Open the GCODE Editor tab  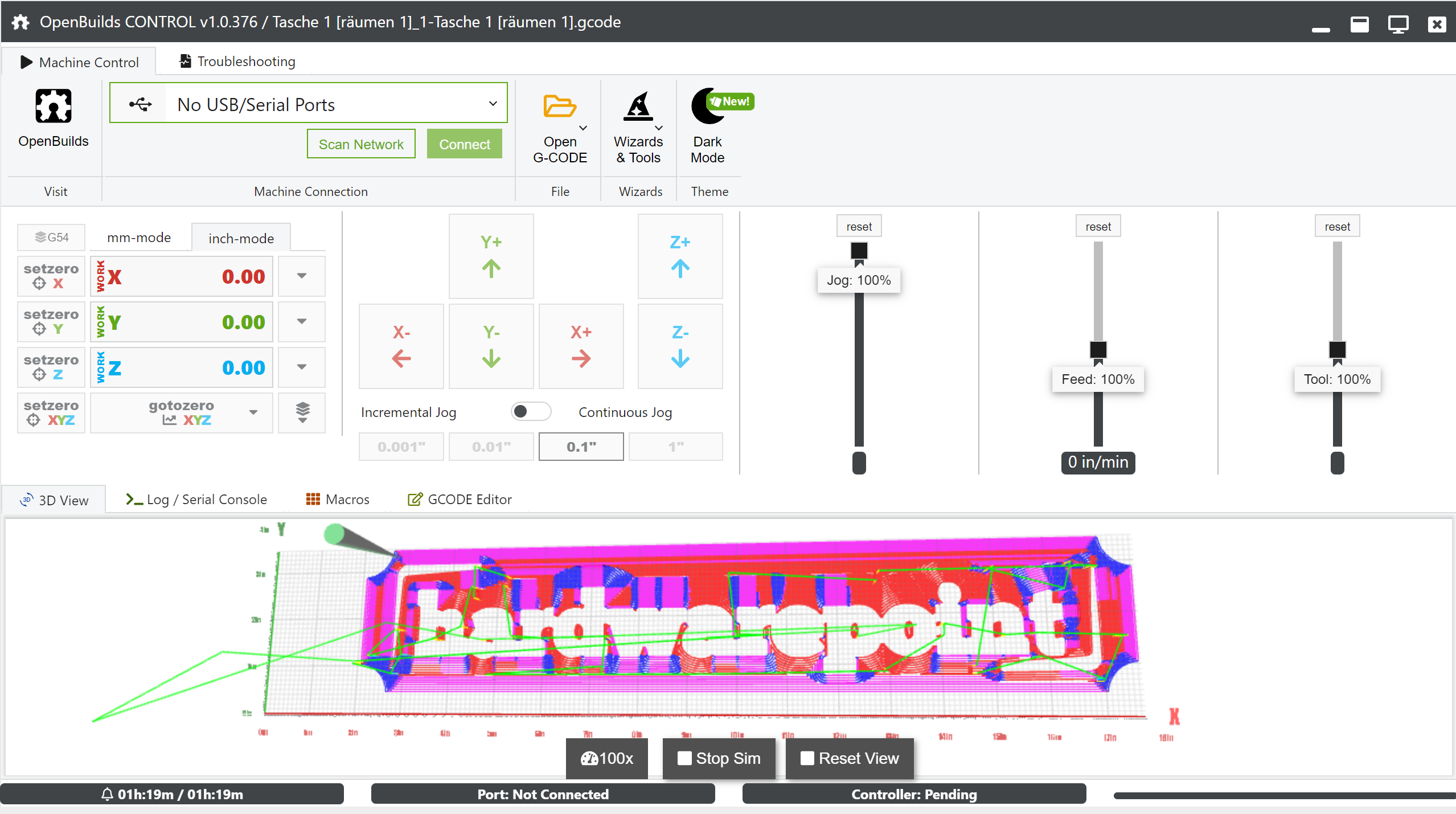tap(460, 500)
